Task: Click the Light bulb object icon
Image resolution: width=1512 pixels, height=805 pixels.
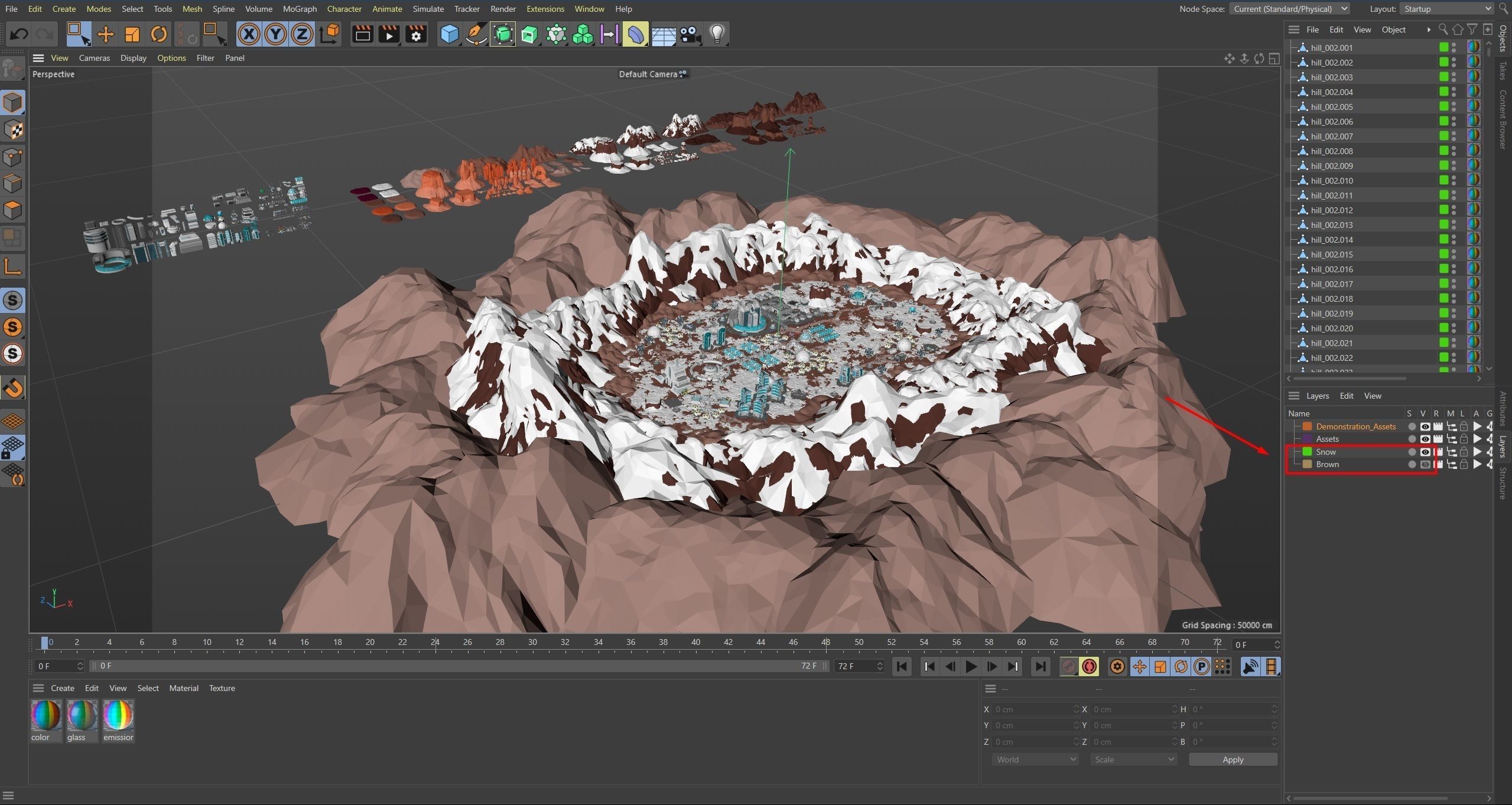Action: coord(717,34)
